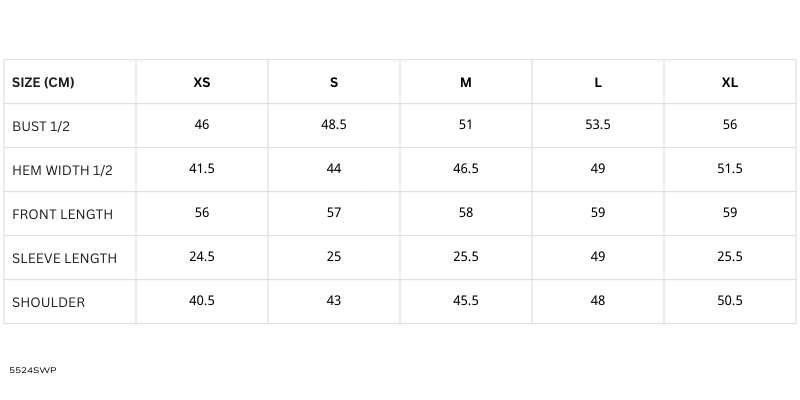Select the XL column header
800x400 pixels.
730,82
